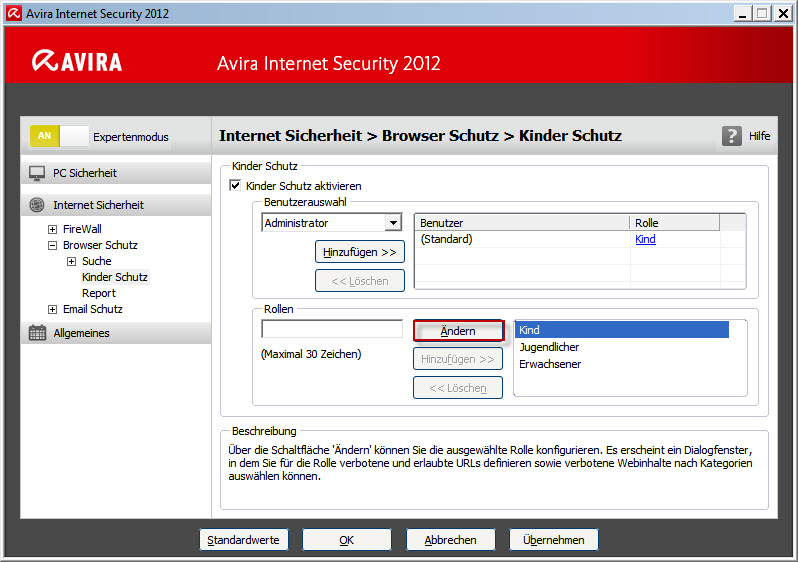Click the Internet Sicherheit globe icon
Image resolution: width=798 pixels, height=562 pixels.
click(37, 205)
